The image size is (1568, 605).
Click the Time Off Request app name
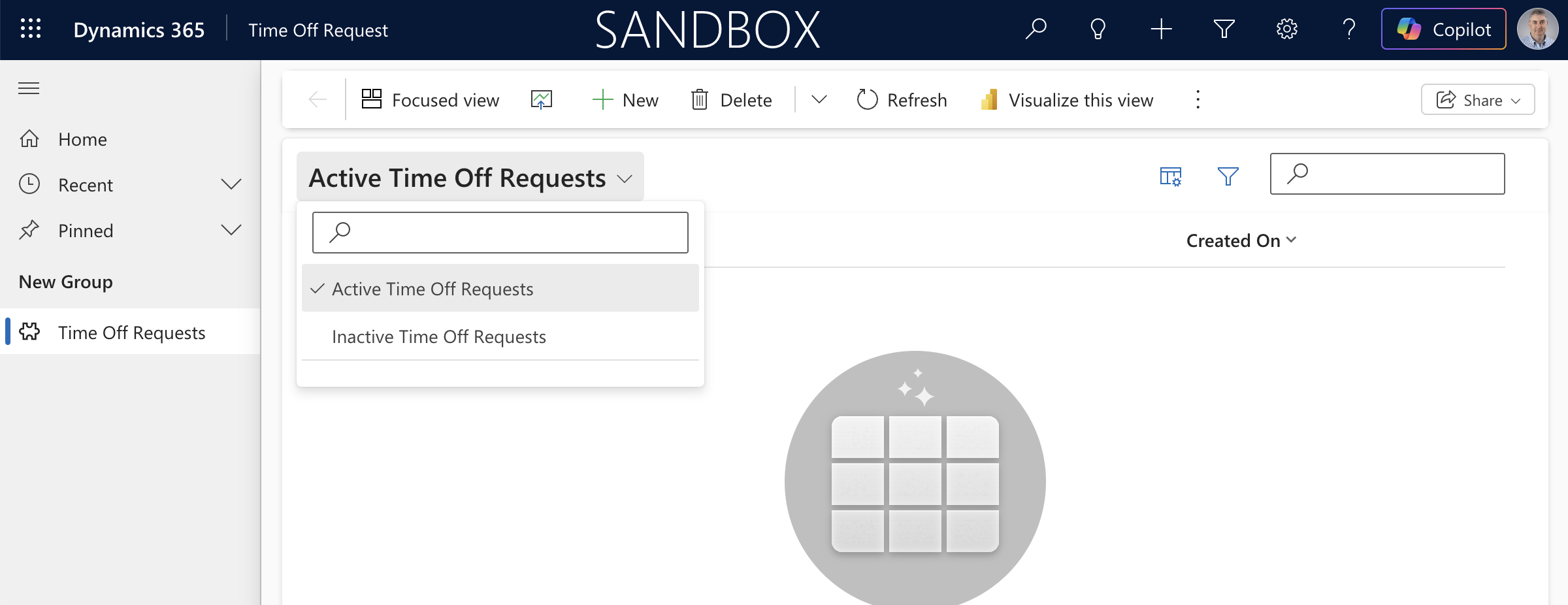point(318,30)
